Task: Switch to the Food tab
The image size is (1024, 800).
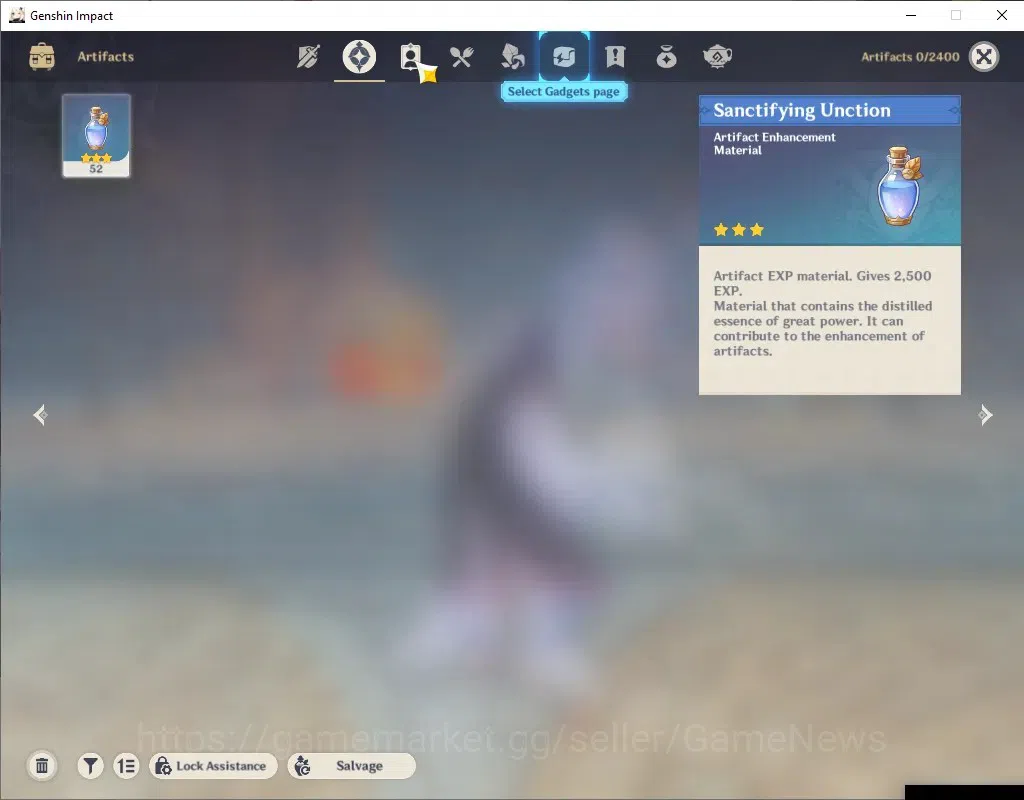Action: tap(462, 57)
